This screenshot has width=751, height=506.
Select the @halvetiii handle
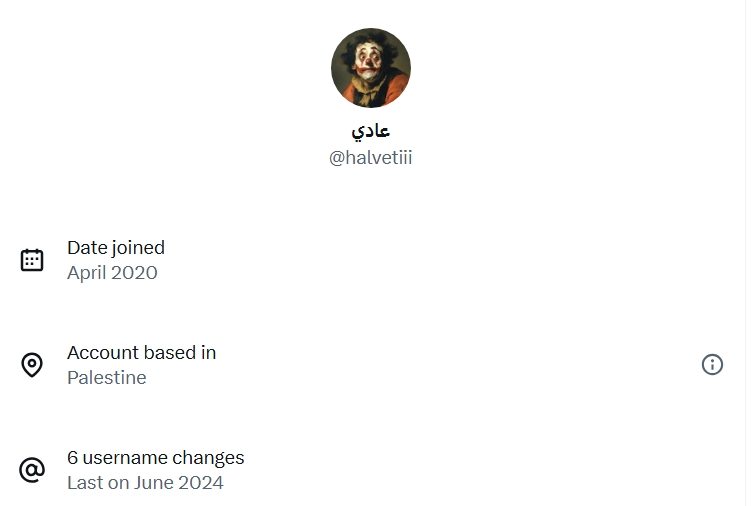click(370, 158)
